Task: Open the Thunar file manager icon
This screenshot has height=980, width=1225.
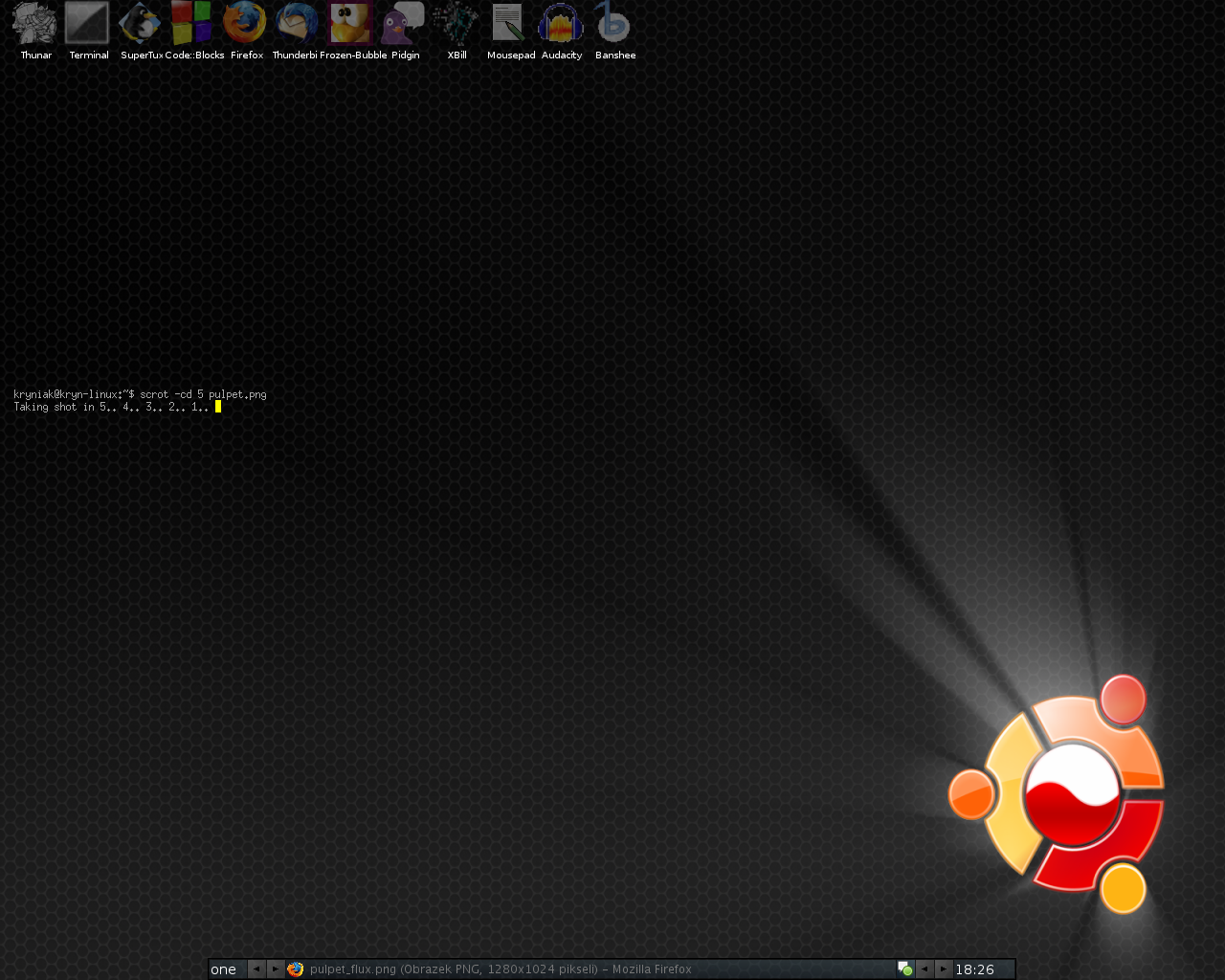Action: coord(35,24)
